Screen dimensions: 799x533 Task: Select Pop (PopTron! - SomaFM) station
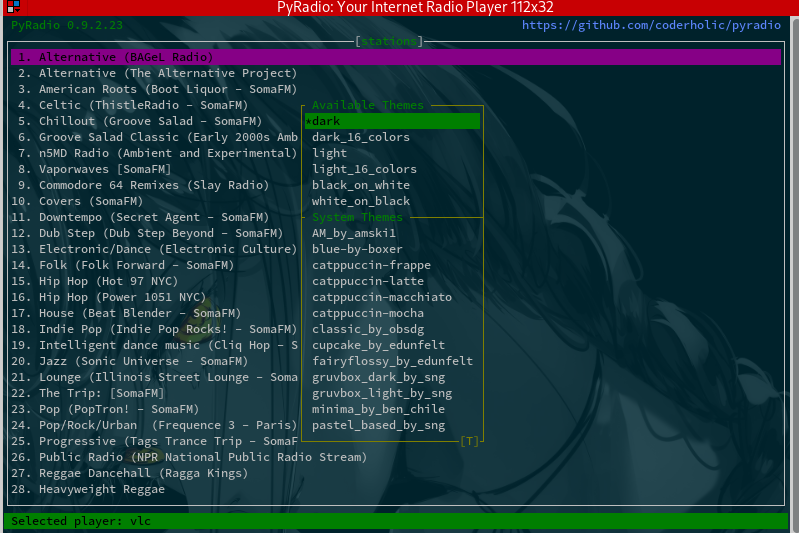pyautogui.click(x=105, y=409)
